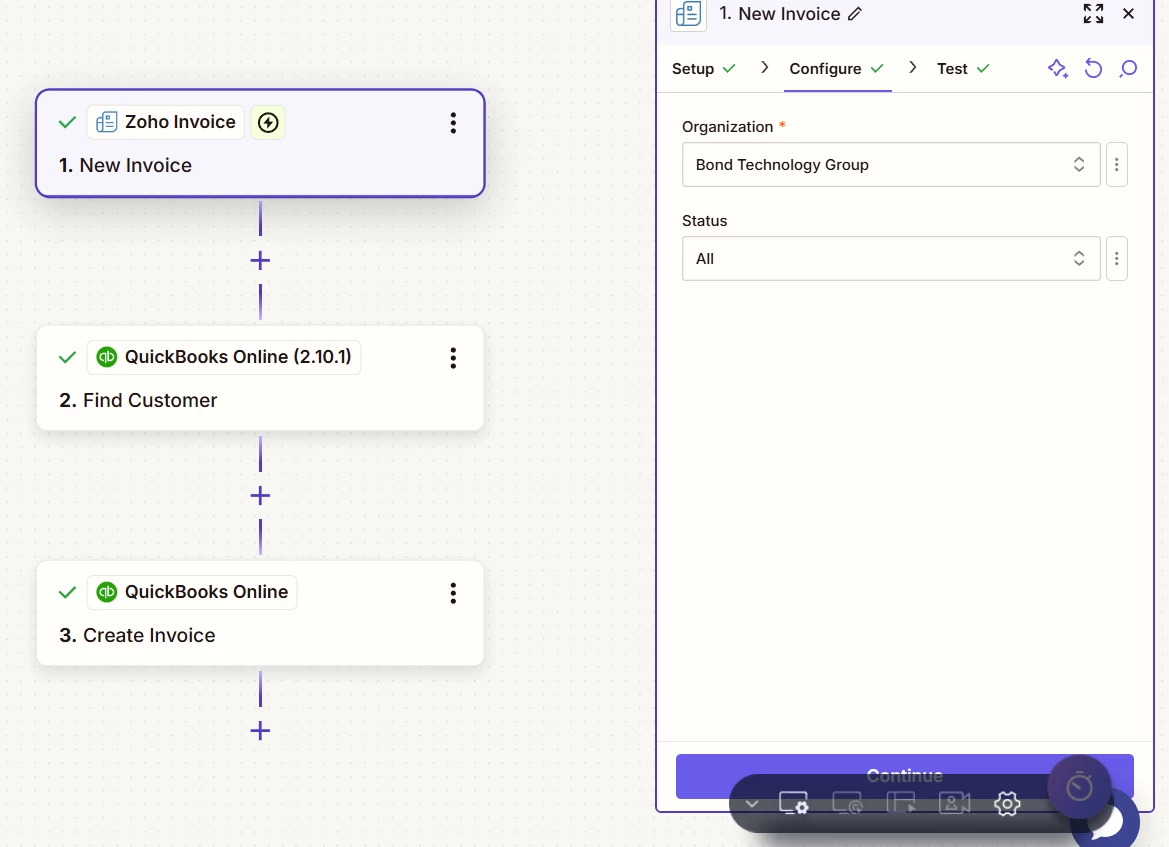This screenshot has height=847, width=1169.
Task: Open the three-dot options beside the Organization field
Action: pyautogui.click(x=1116, y=165)
